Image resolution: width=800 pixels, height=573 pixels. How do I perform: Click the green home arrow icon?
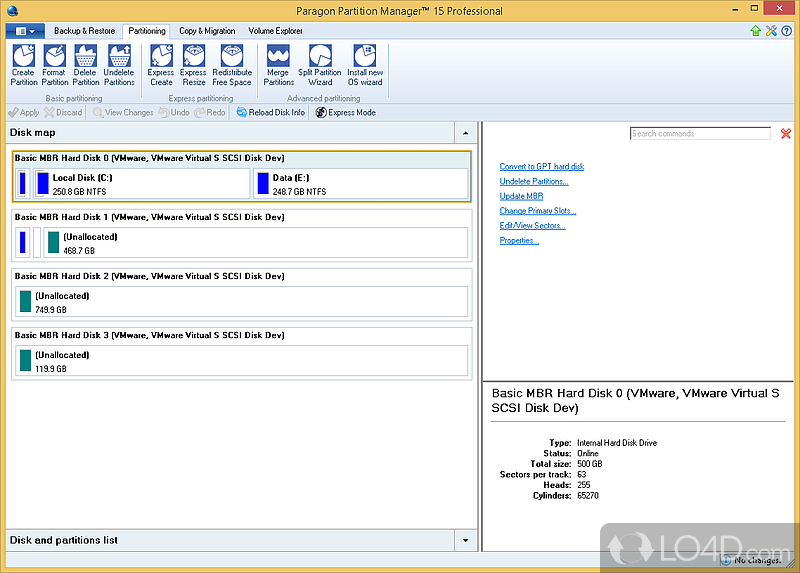pyautogui.click(x=756, y=31)
